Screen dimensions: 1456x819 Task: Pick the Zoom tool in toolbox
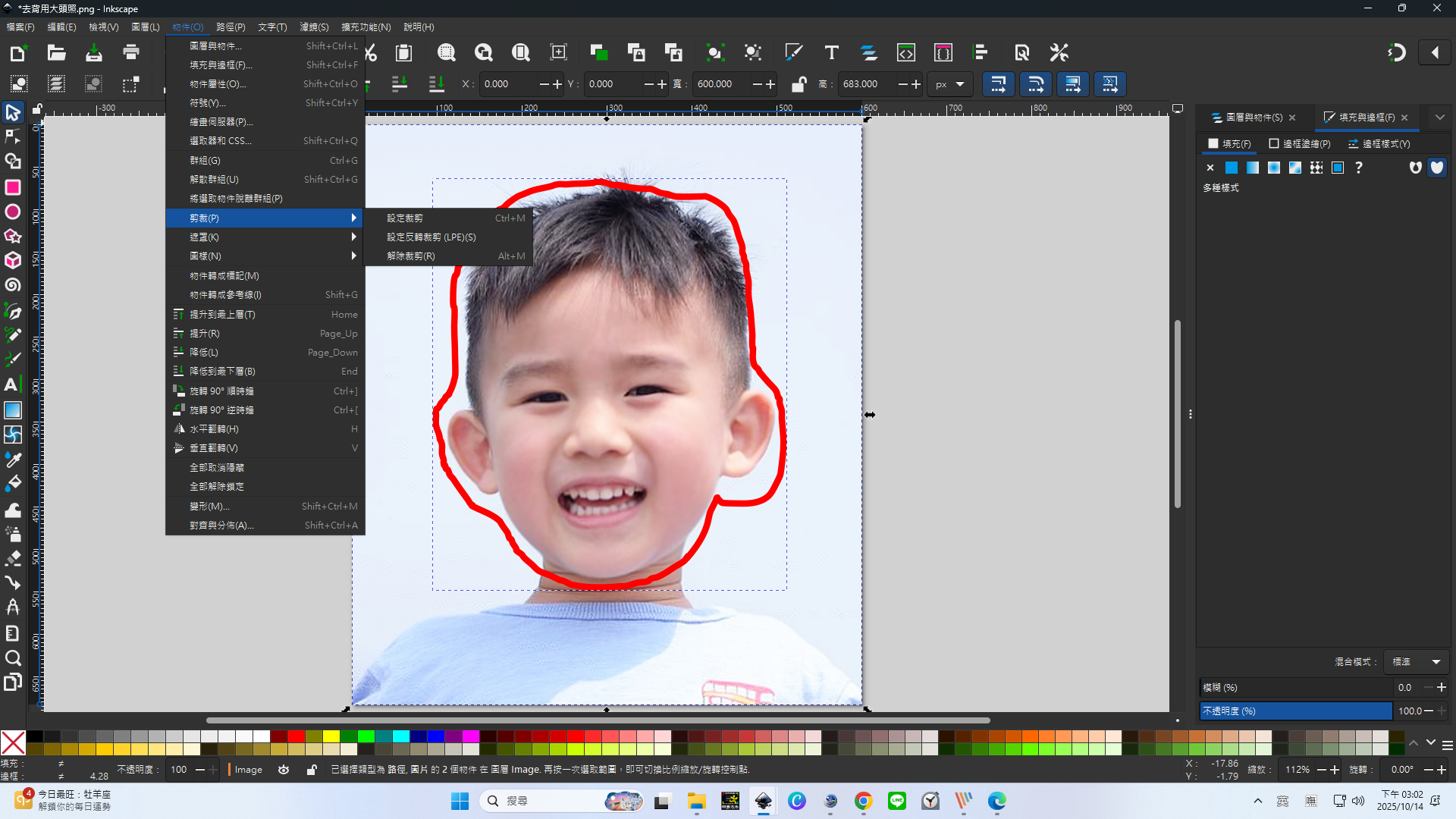pos(13,657)
